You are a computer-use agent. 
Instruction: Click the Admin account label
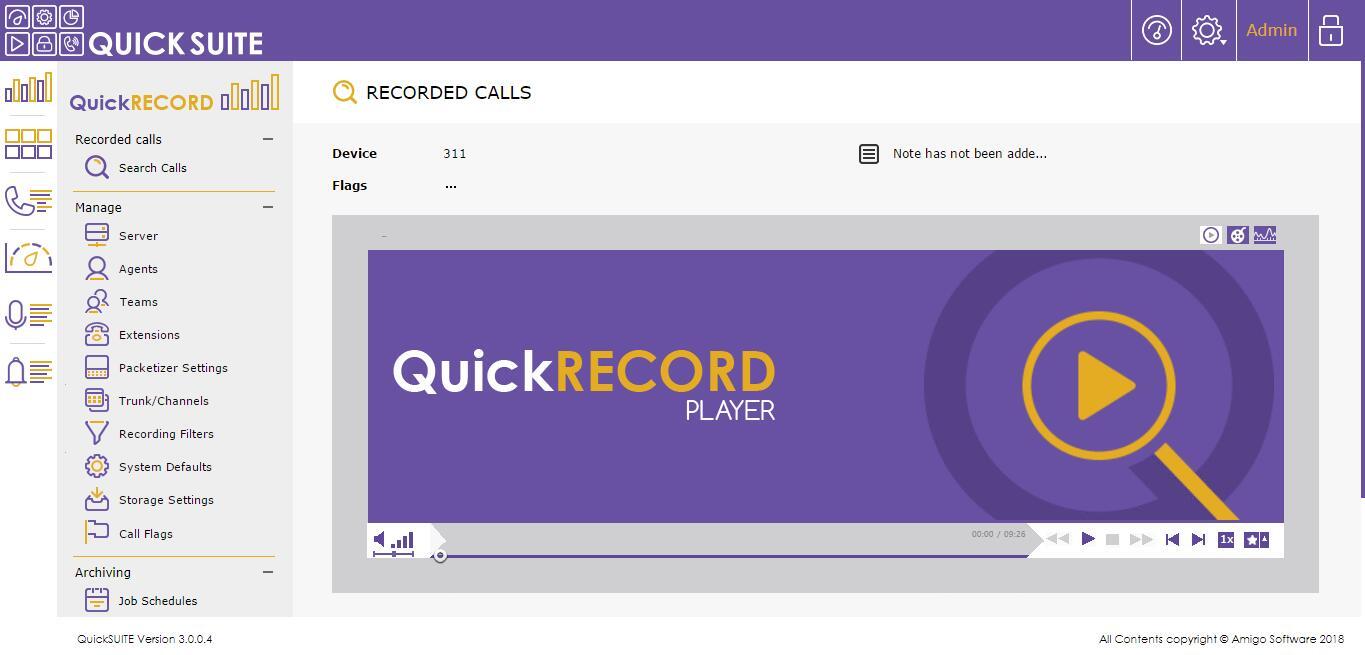click(1271, 30)
